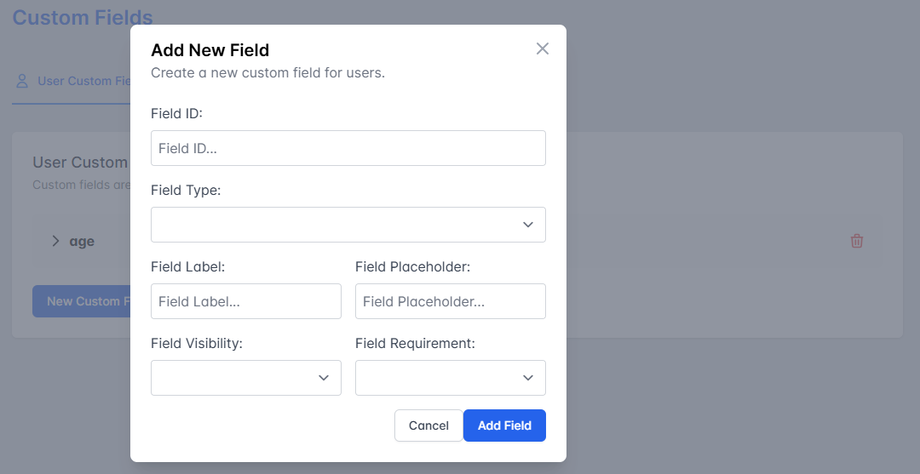Click the Add New Field heading
The width and height of the screenshot is (920, 474).
[x=210, y=50]
